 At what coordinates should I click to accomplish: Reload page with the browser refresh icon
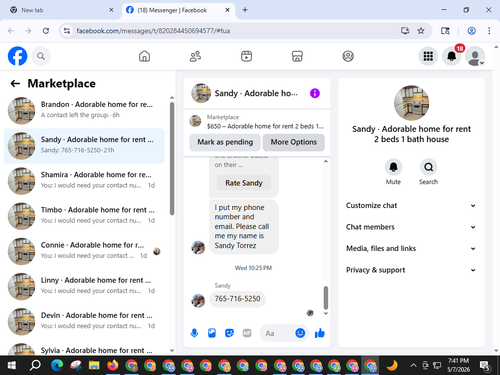[46, 31]
